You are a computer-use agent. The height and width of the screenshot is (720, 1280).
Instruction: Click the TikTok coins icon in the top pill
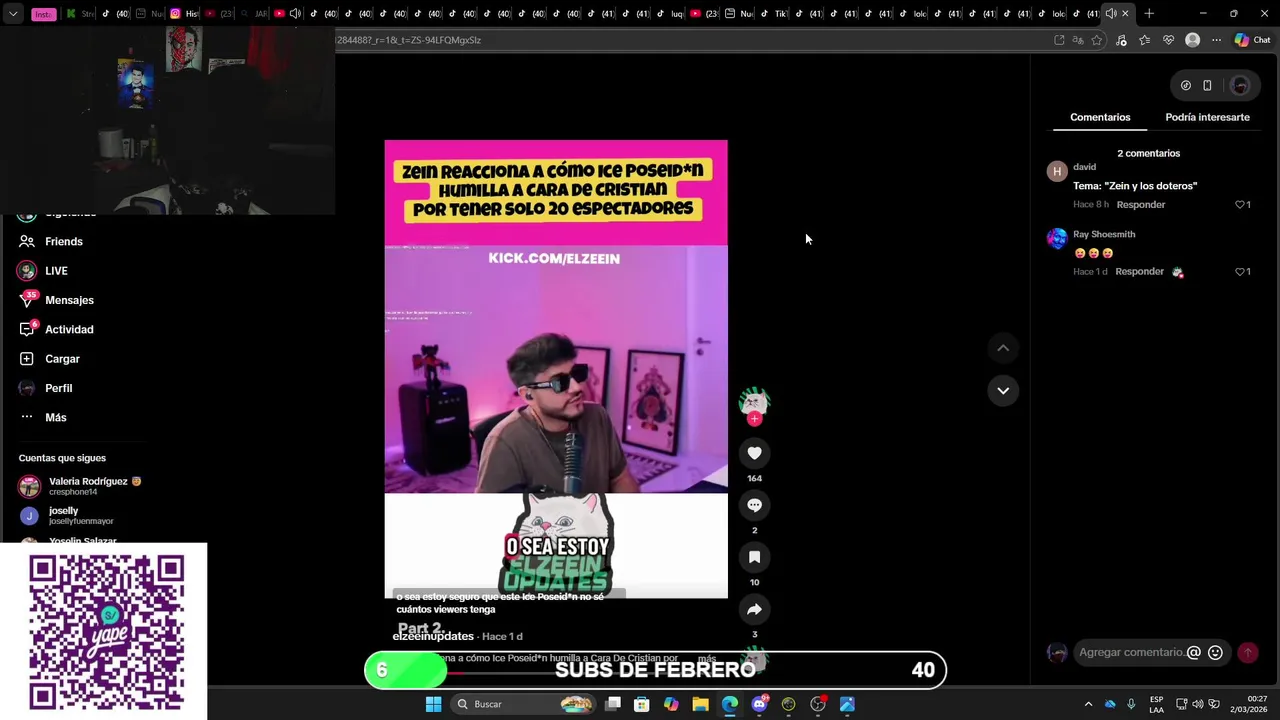point(1185,85)
